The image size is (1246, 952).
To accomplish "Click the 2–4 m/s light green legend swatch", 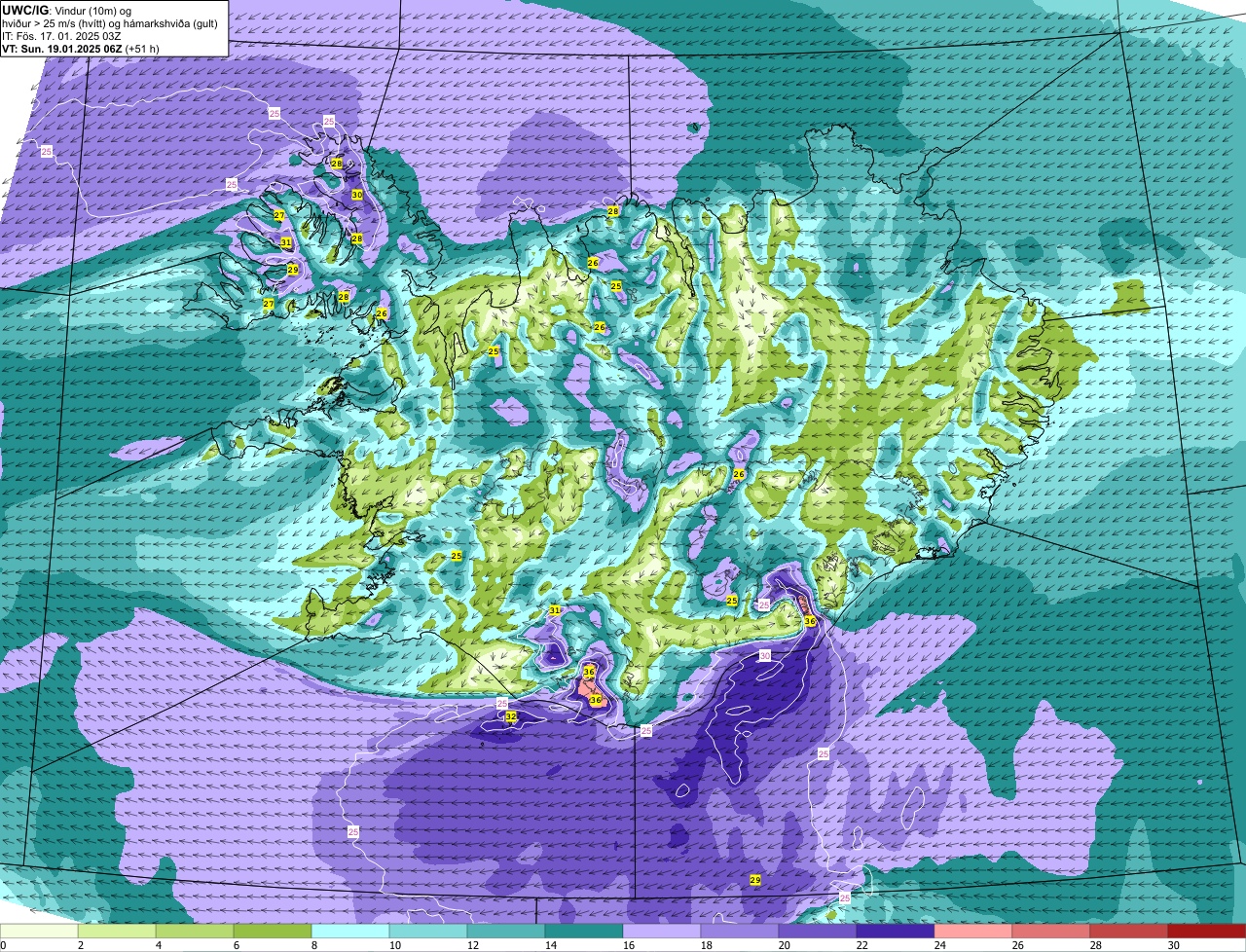I will point(117,932).
